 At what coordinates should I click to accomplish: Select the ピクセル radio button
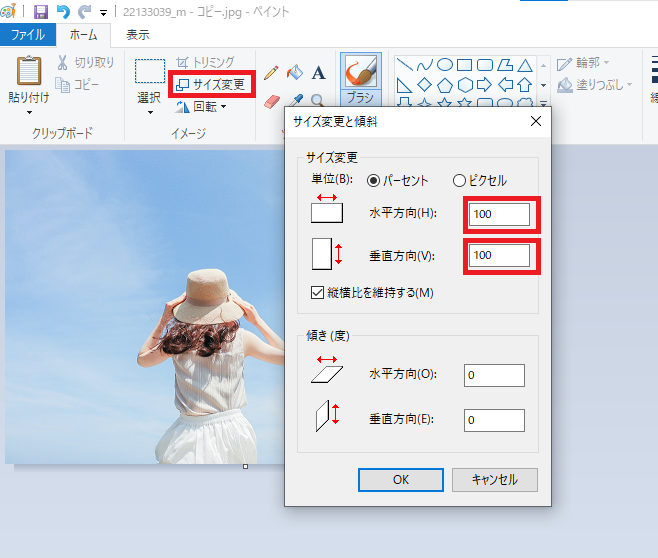coord(460,181)
